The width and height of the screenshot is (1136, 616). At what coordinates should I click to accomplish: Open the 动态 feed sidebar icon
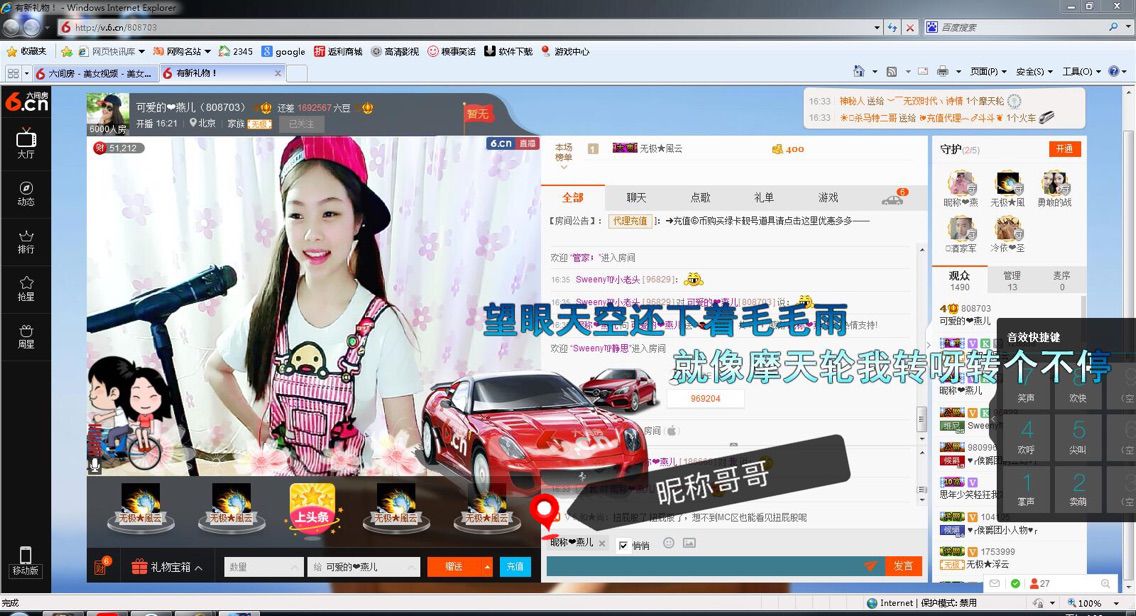click(26, 193)
